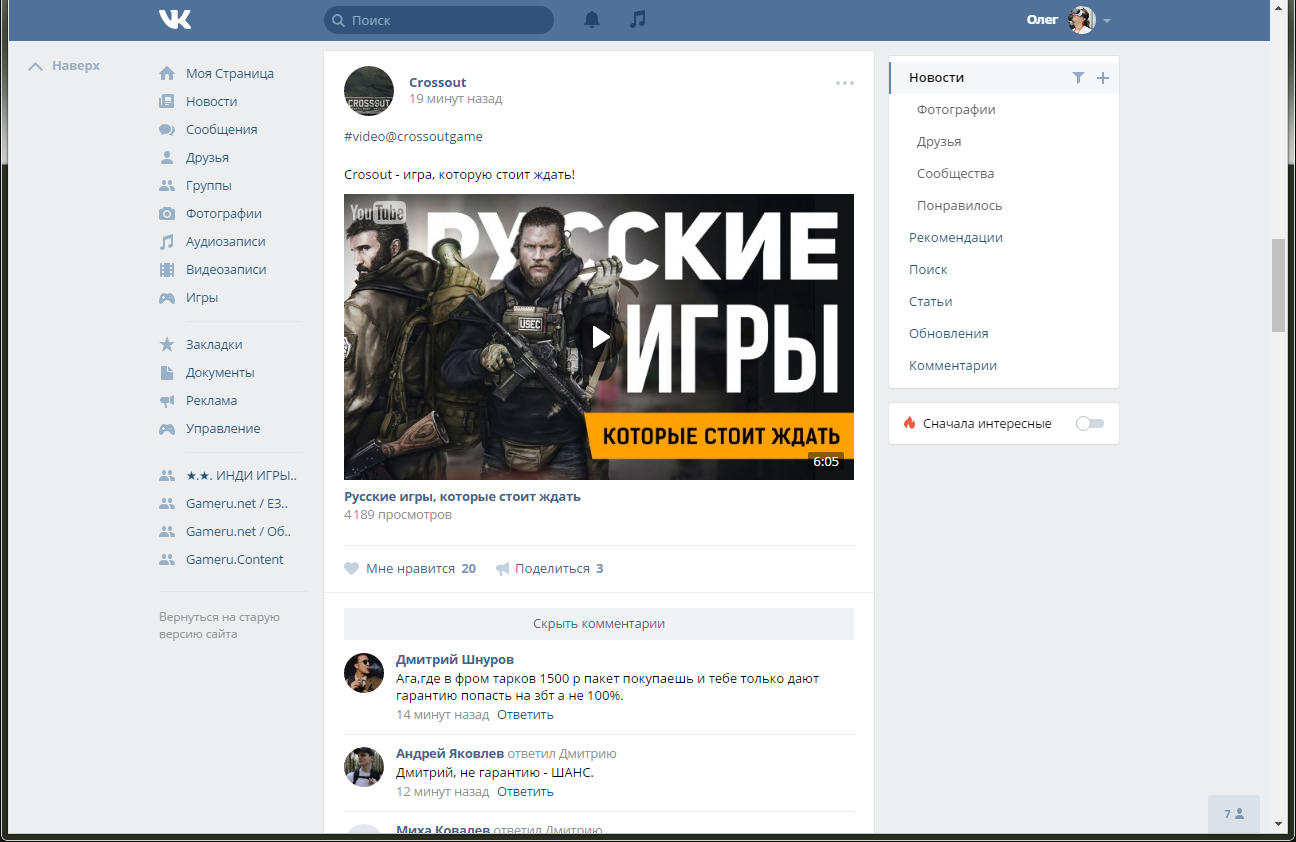Click the person icon beside Друзья in left menu
The height and width of the screenshot is (842, 1296).
pyautogui.click(x=167, y=157)
